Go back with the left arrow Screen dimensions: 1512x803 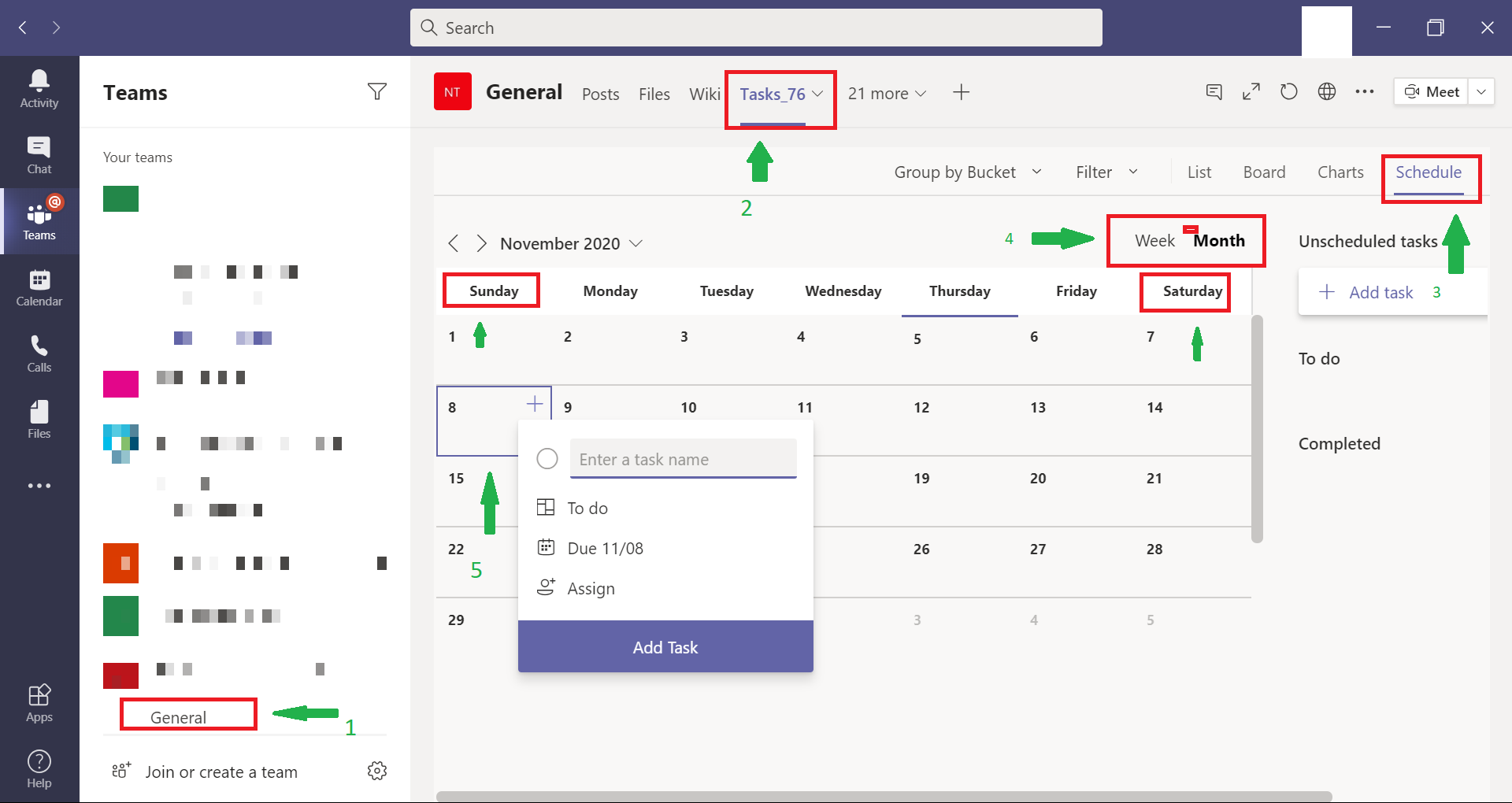(23, 28)
